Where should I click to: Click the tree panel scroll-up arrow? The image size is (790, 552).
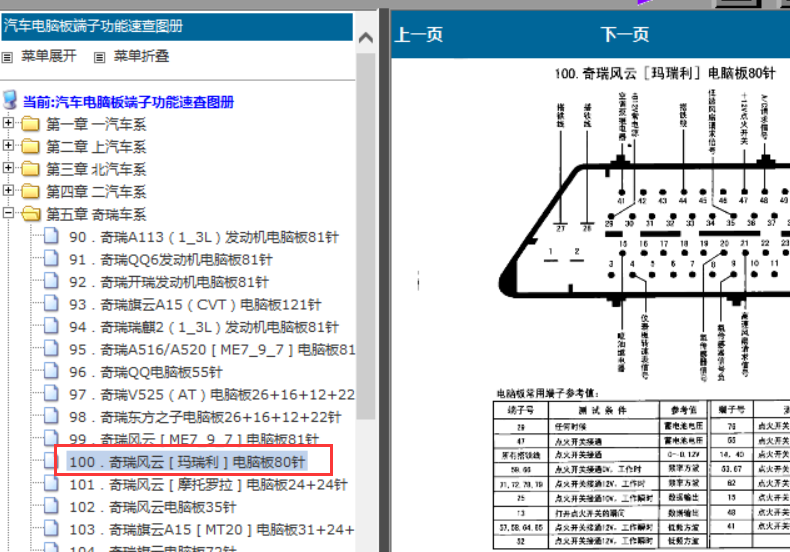(366, 37)
